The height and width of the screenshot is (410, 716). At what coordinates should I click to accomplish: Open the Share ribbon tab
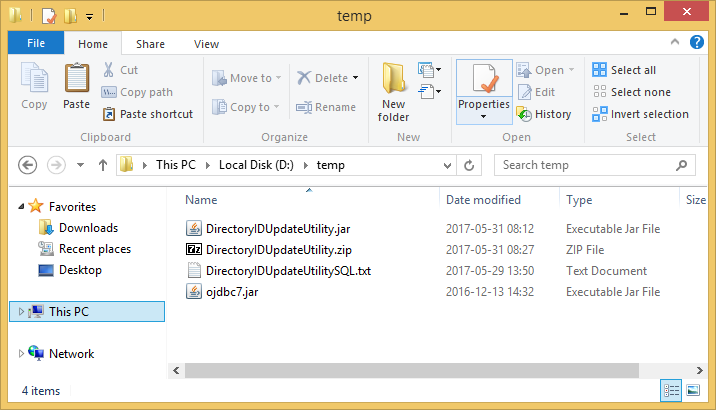coord(151,44)
